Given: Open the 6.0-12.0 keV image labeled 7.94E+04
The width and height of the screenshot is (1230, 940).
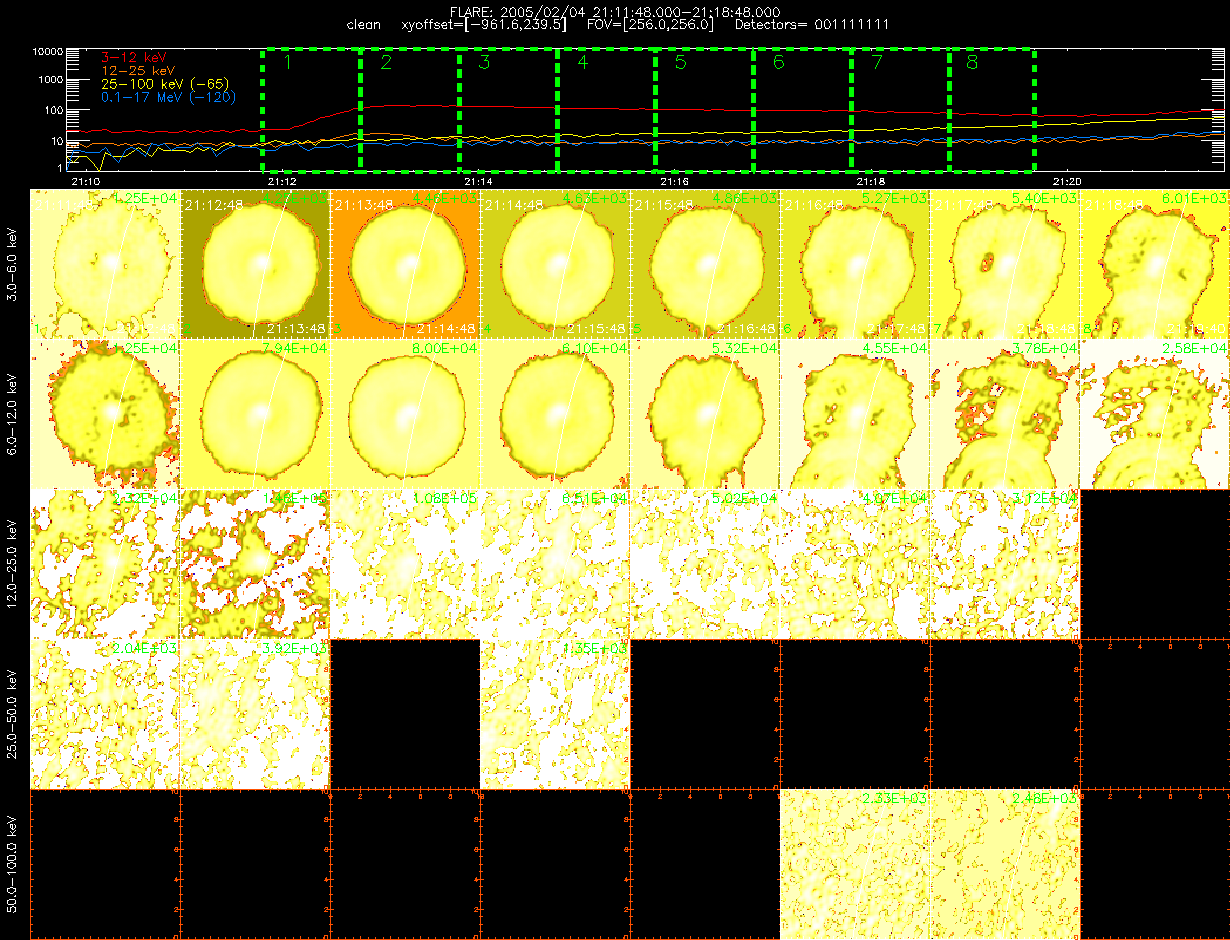Looking at the screenshot, I should pyautogui.click(x=255, y=413).
